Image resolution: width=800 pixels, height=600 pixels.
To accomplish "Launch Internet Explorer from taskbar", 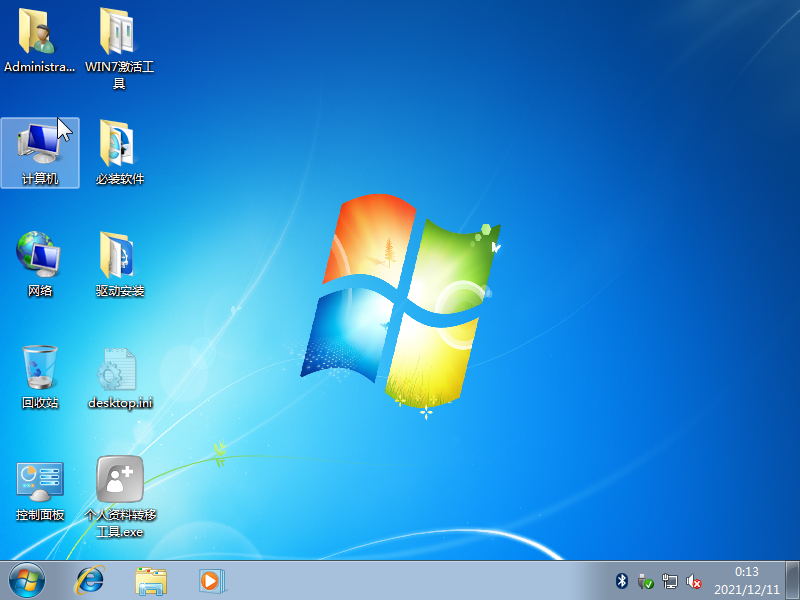I will coord(90,581).
